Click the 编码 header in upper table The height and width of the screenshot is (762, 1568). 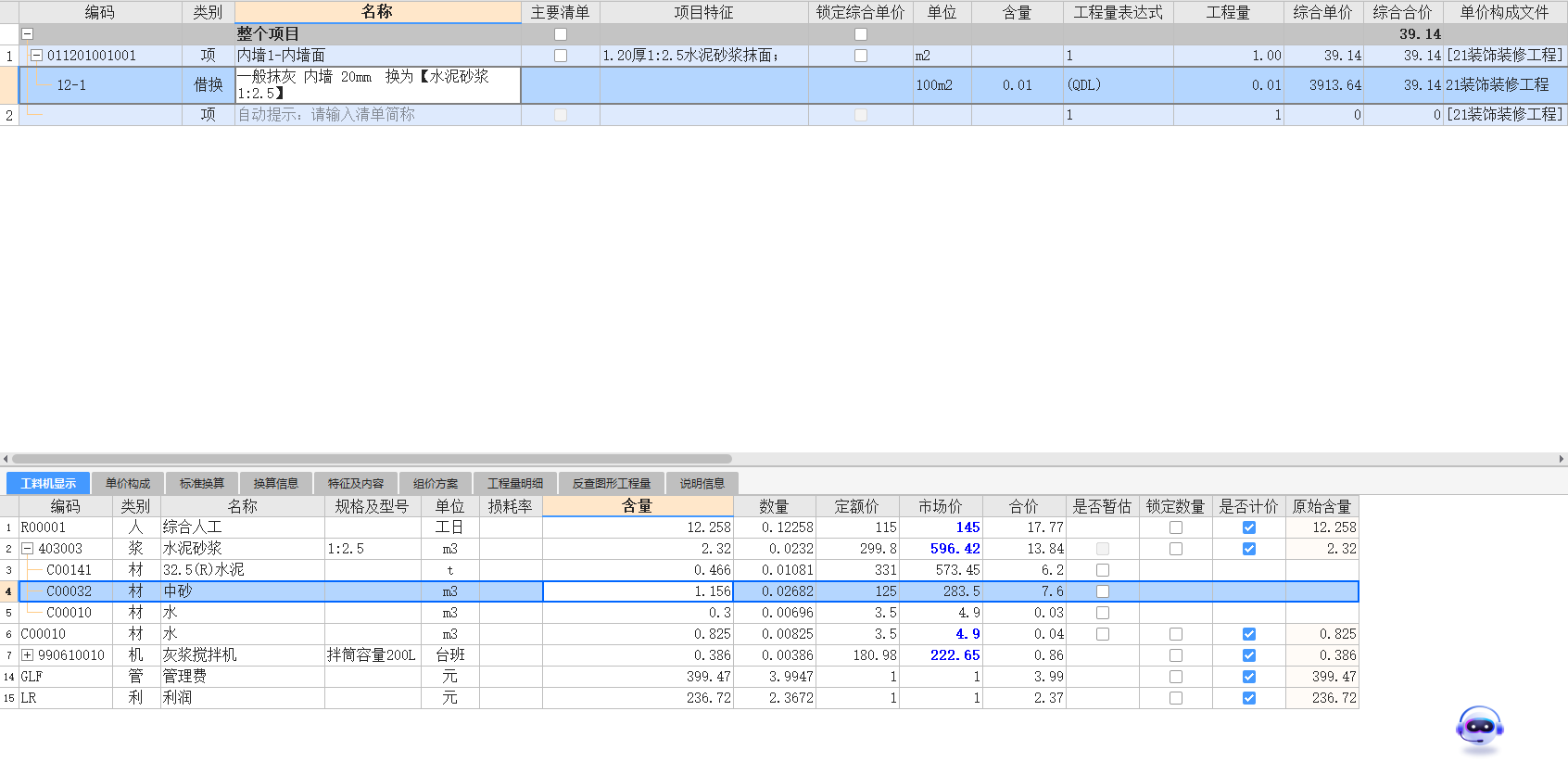[100, 12]
